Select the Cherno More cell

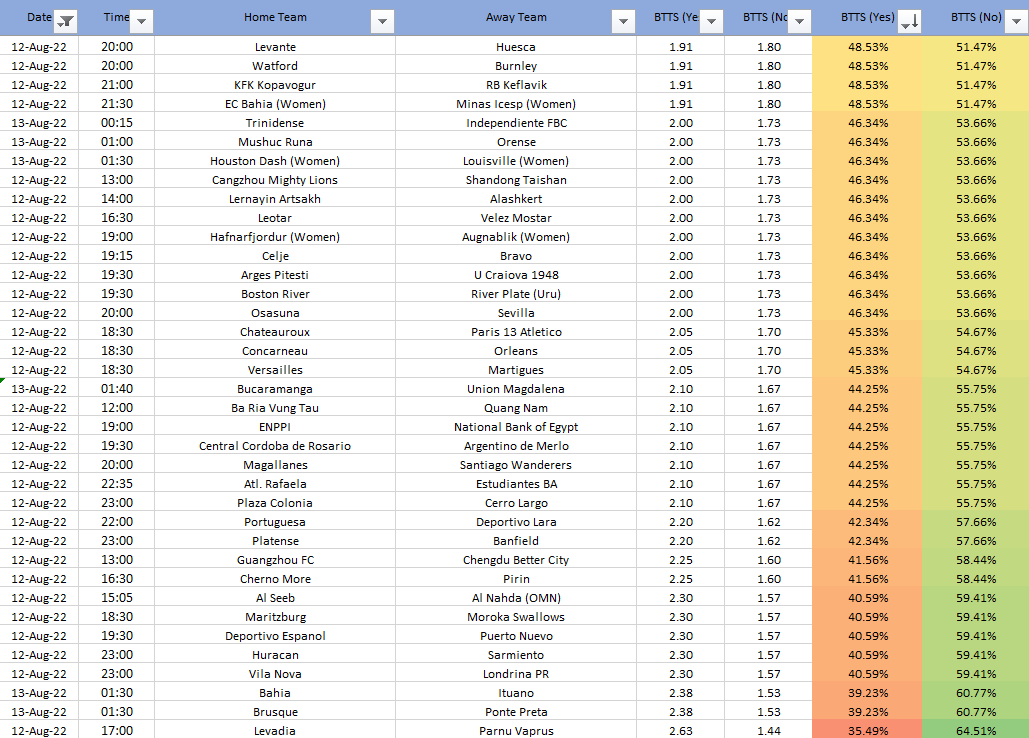click(275, 579)
